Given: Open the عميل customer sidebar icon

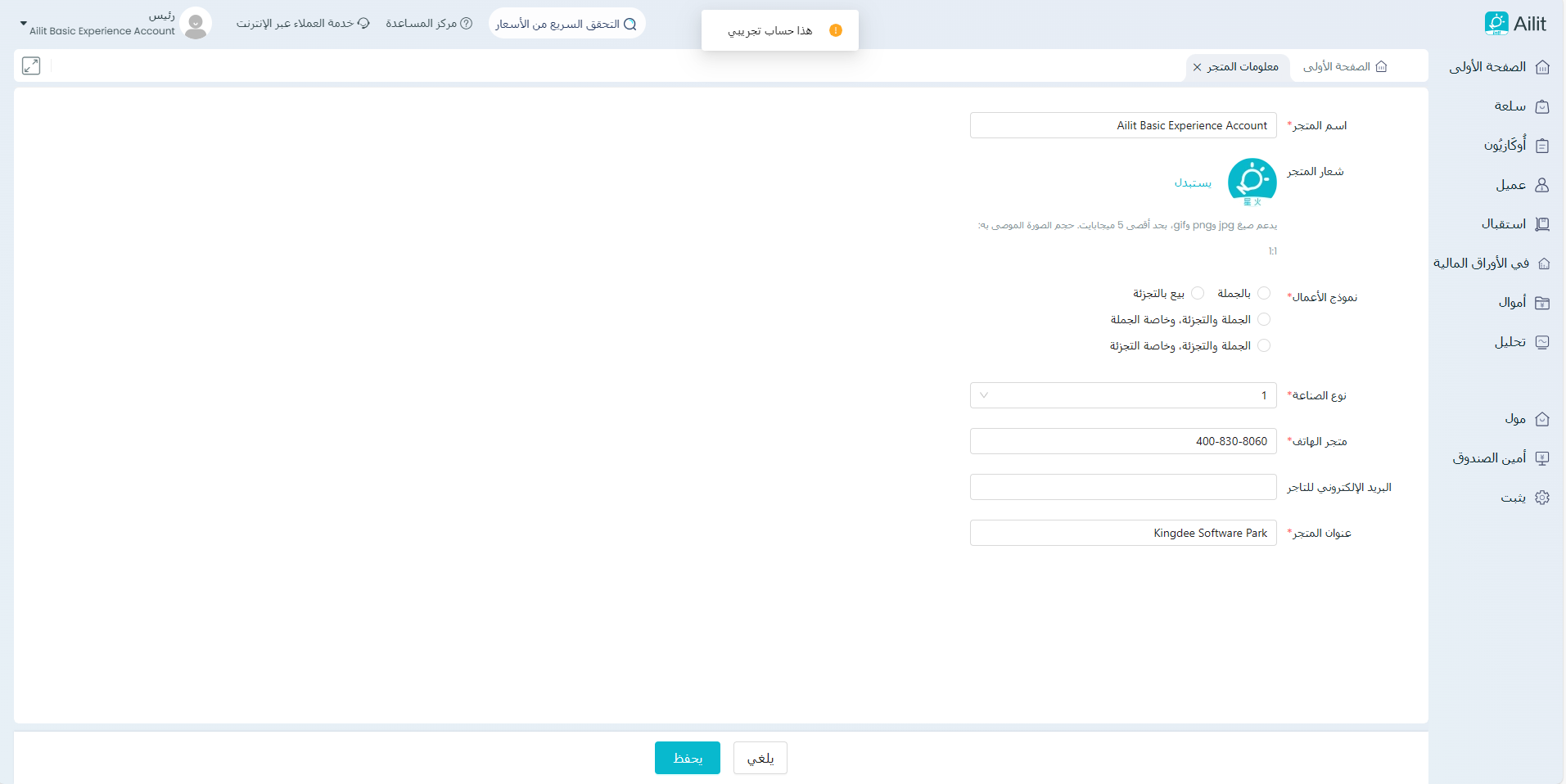Looking at the screenshot, I should (1542, 185).
